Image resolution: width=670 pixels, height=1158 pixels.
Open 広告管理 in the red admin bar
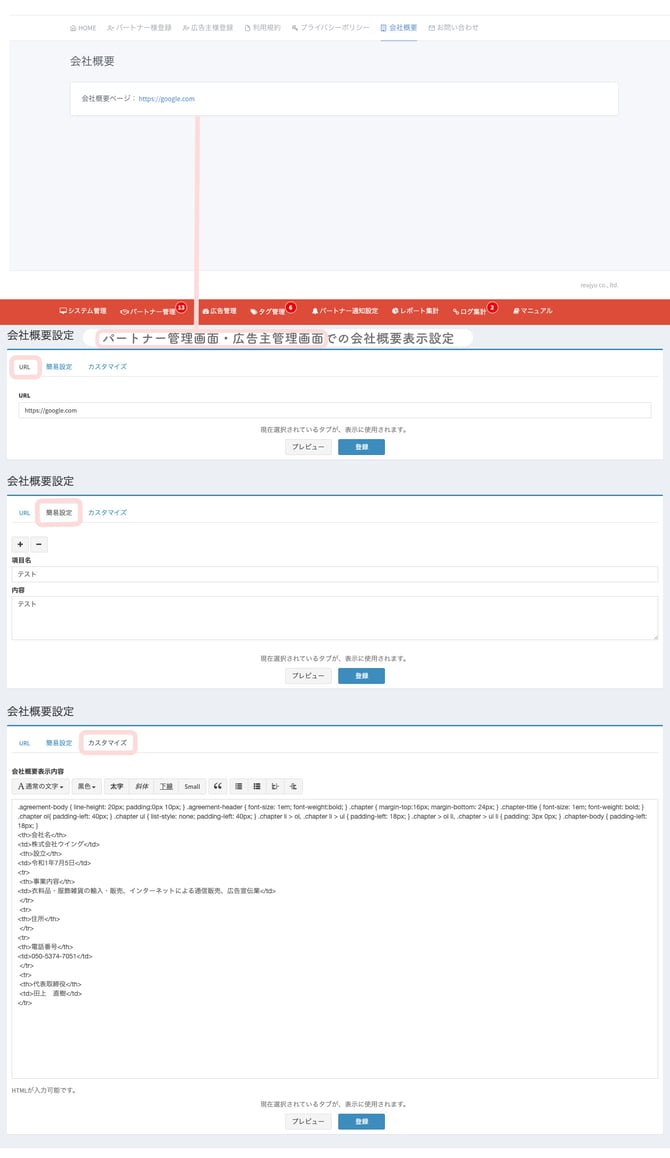pos(219,311)
